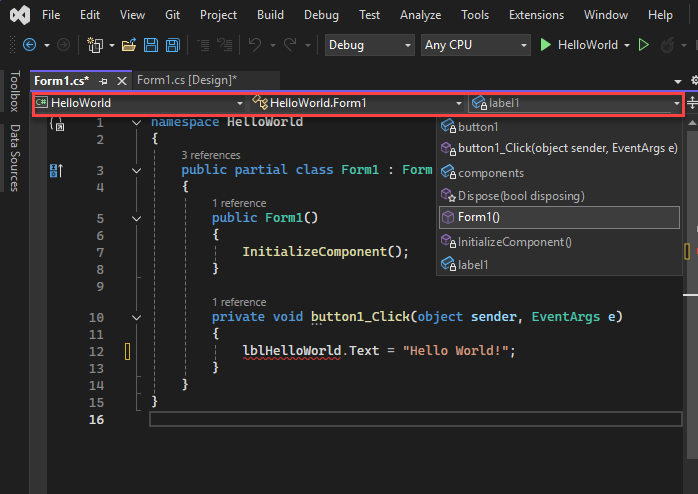Click the Undo arrow icon

point(254,45)
